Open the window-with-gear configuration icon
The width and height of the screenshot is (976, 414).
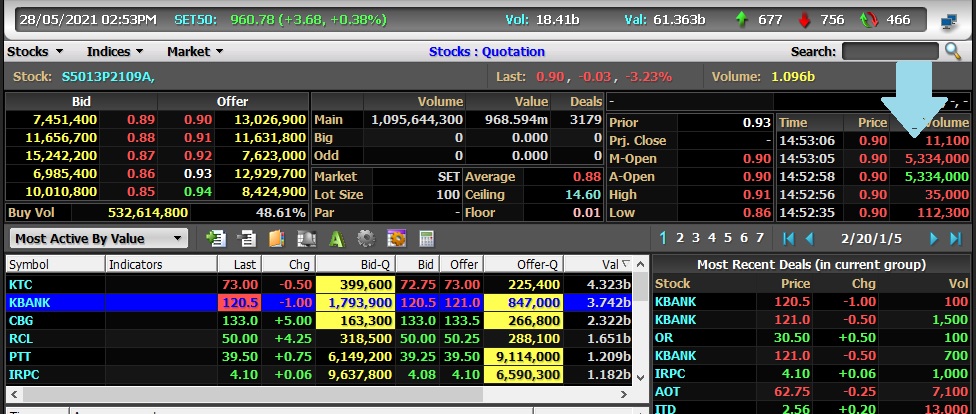point(396,238)
